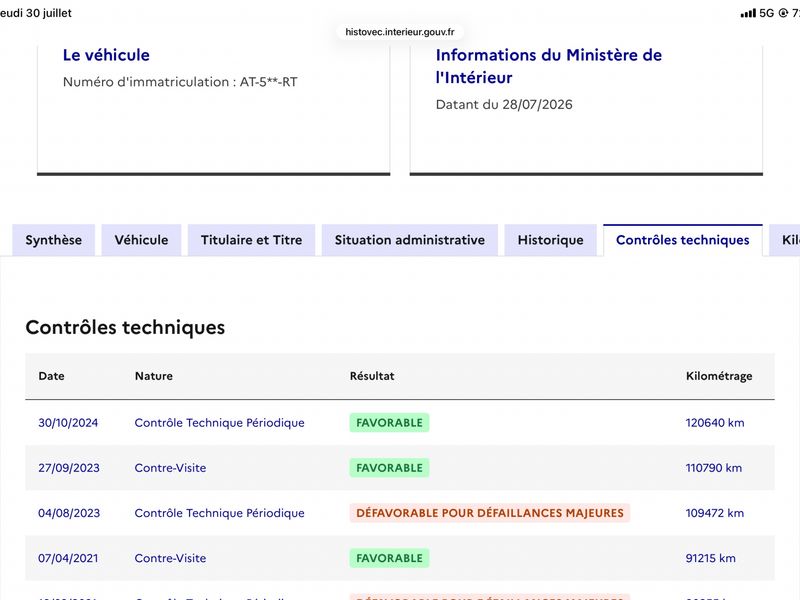Click 'Datant du 28/07/2026' text
This screenshot has width=800, height=600.
(x=504, y=105)
